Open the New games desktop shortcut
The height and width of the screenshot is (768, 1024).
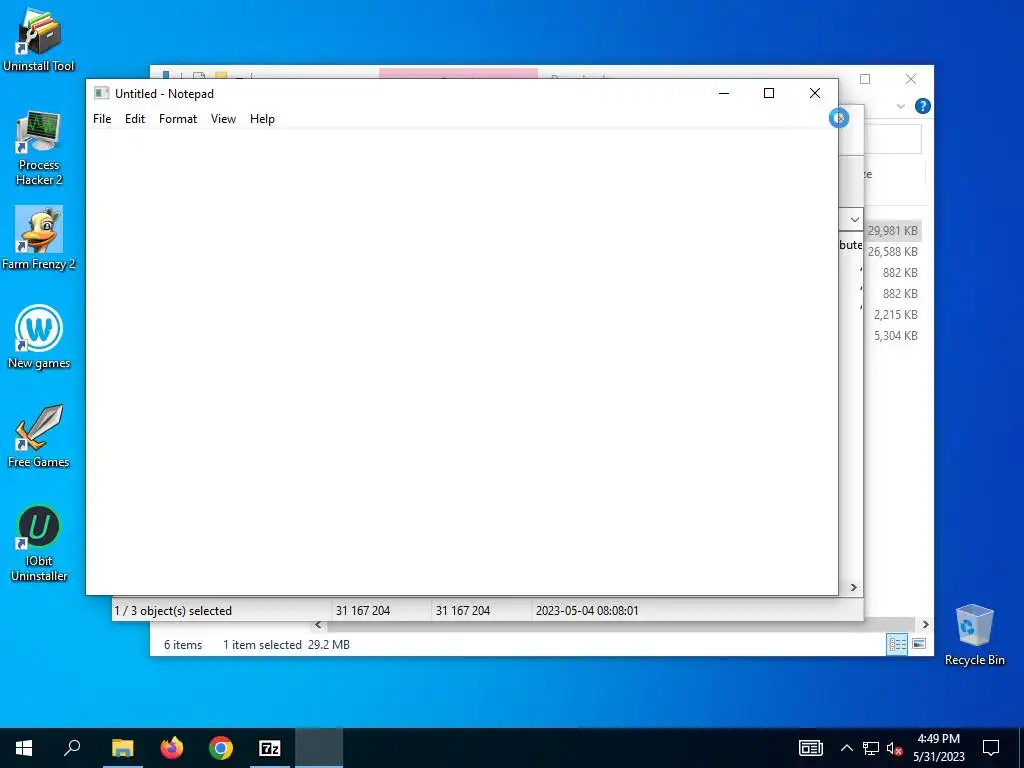click(x=39, y=337)
